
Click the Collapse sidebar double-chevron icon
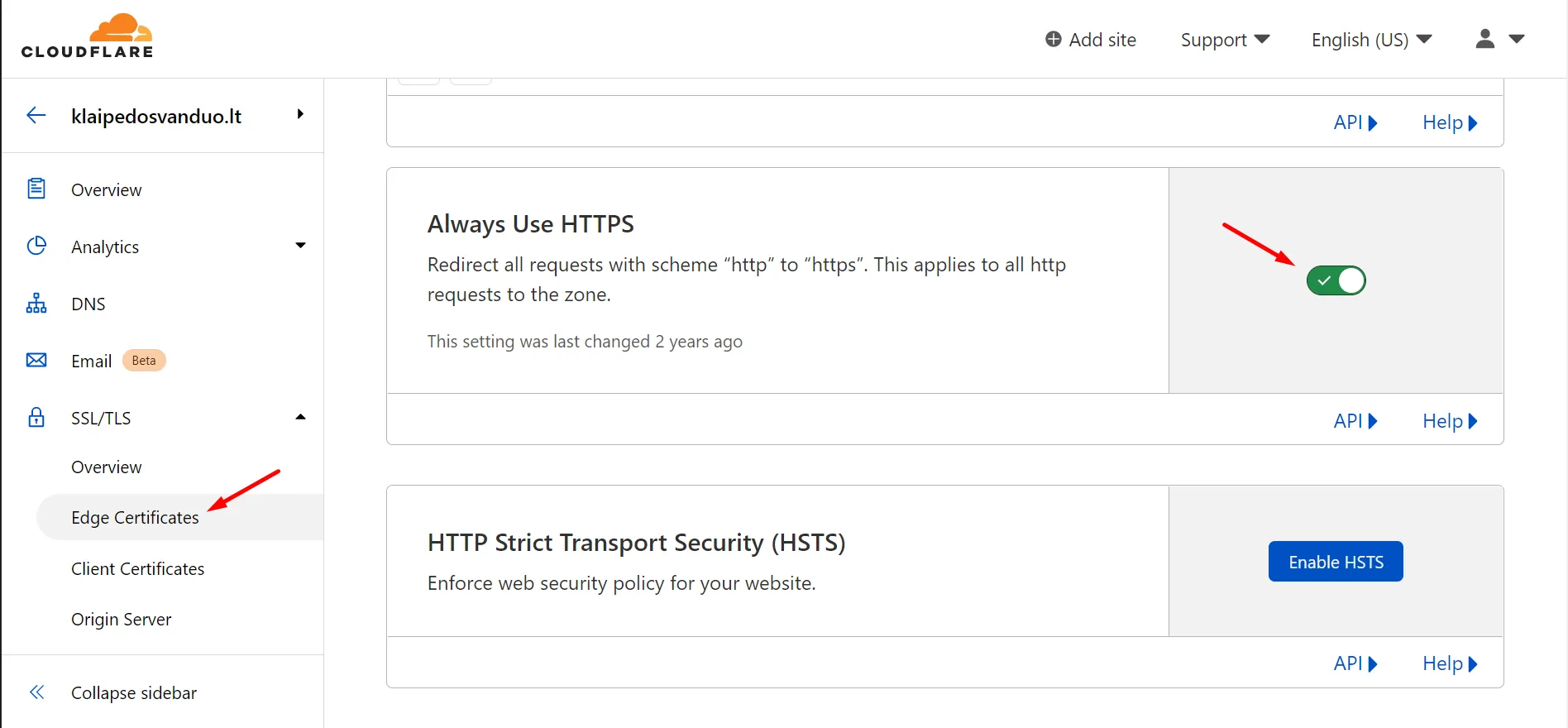click(x=36, y=692)
